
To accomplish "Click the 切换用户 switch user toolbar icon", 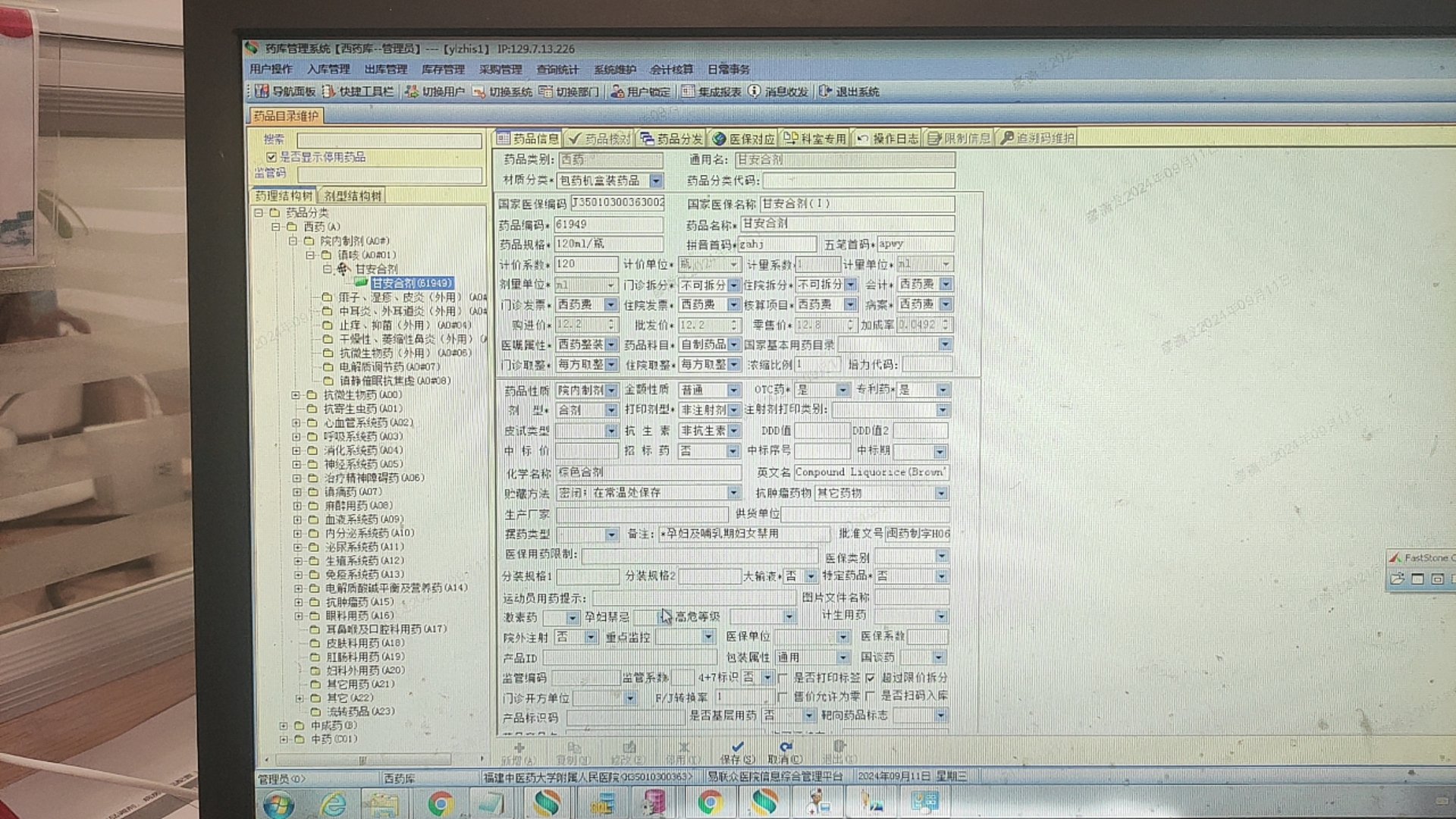I will (412, 92).
